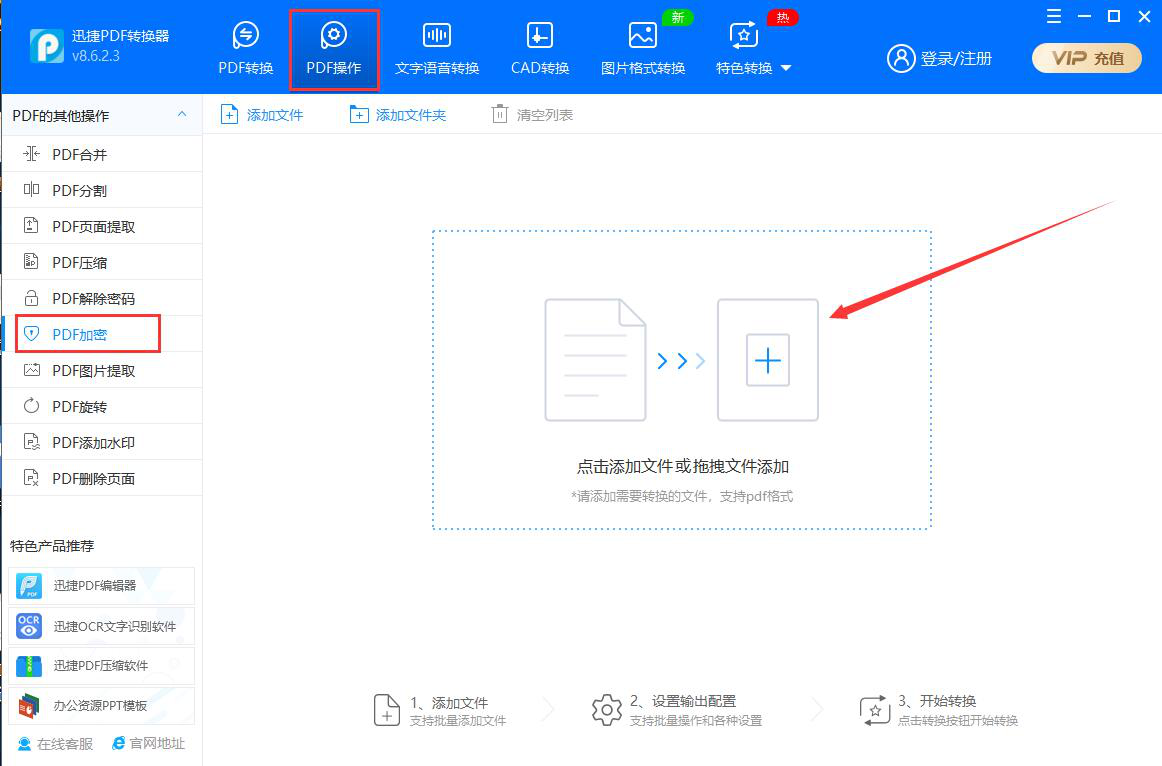Select PDF解除密码 in the sidebar
The width and height of the screenshot is (1162, 766).
pos(102,299)
